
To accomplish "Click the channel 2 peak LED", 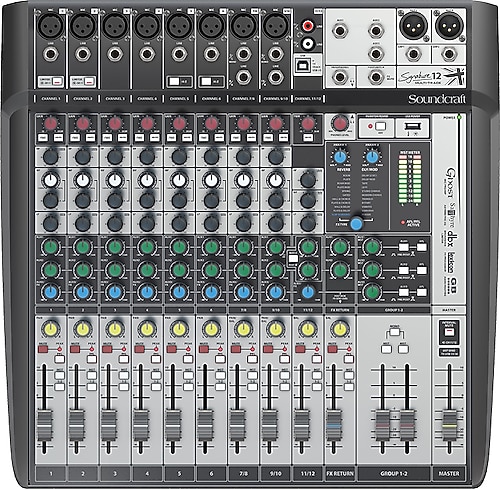I will pos(91,349).
